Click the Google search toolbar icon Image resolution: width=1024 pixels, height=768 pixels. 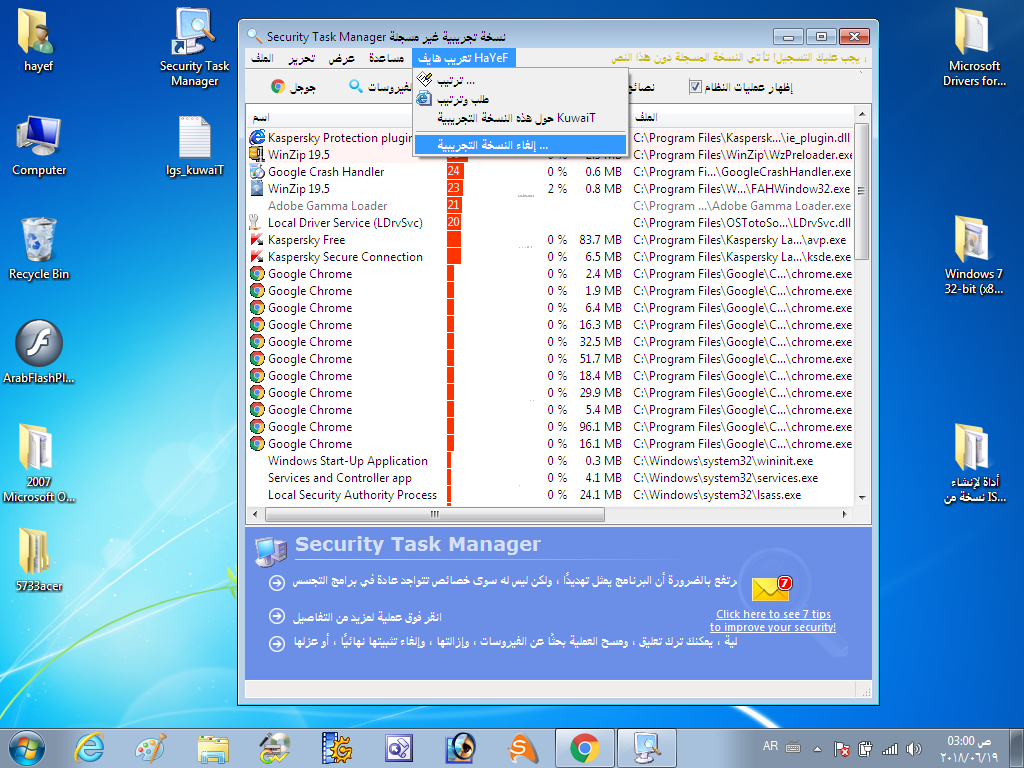278,86
